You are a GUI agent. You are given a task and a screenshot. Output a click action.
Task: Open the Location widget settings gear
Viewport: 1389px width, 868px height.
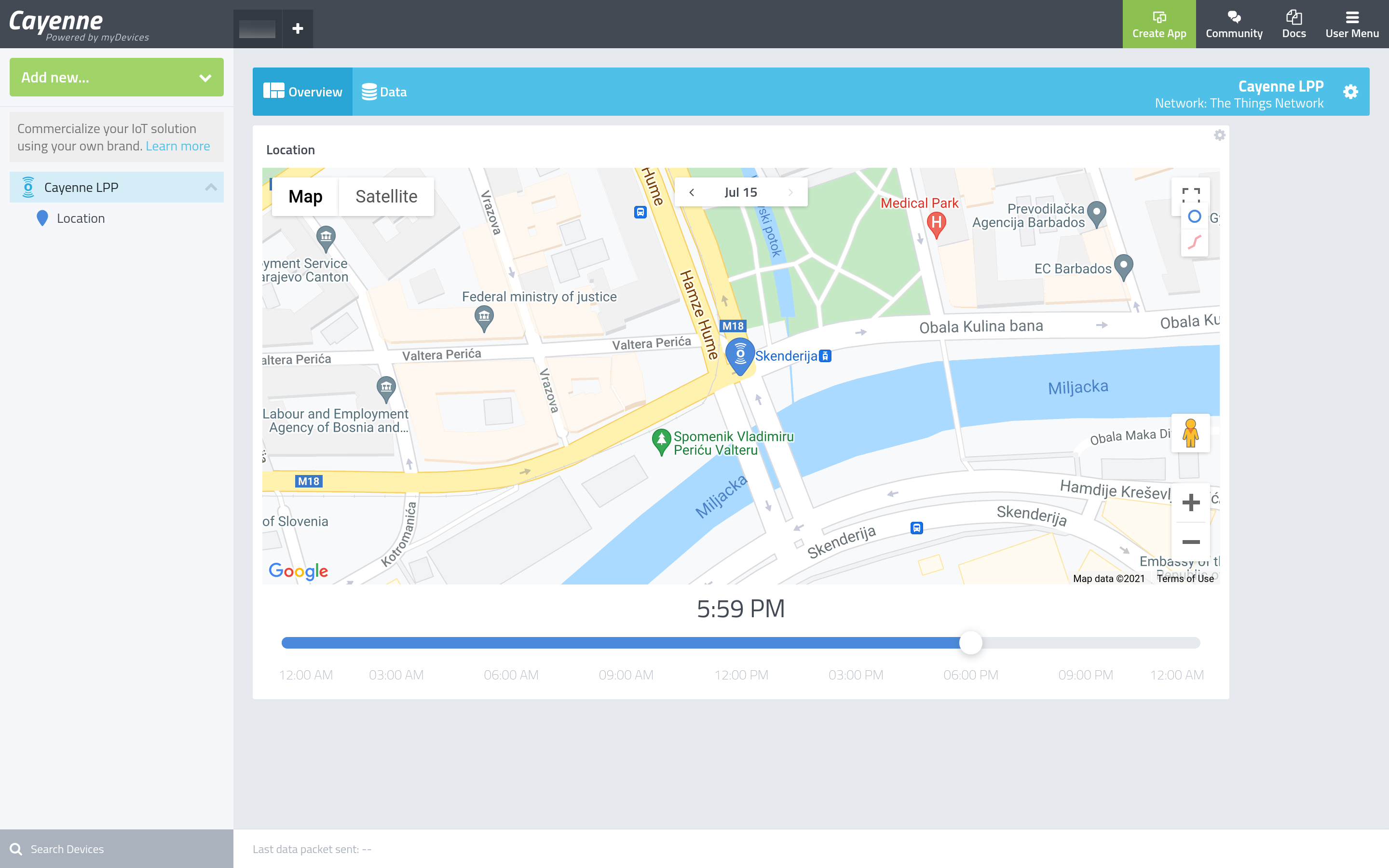click(1220, 136)
